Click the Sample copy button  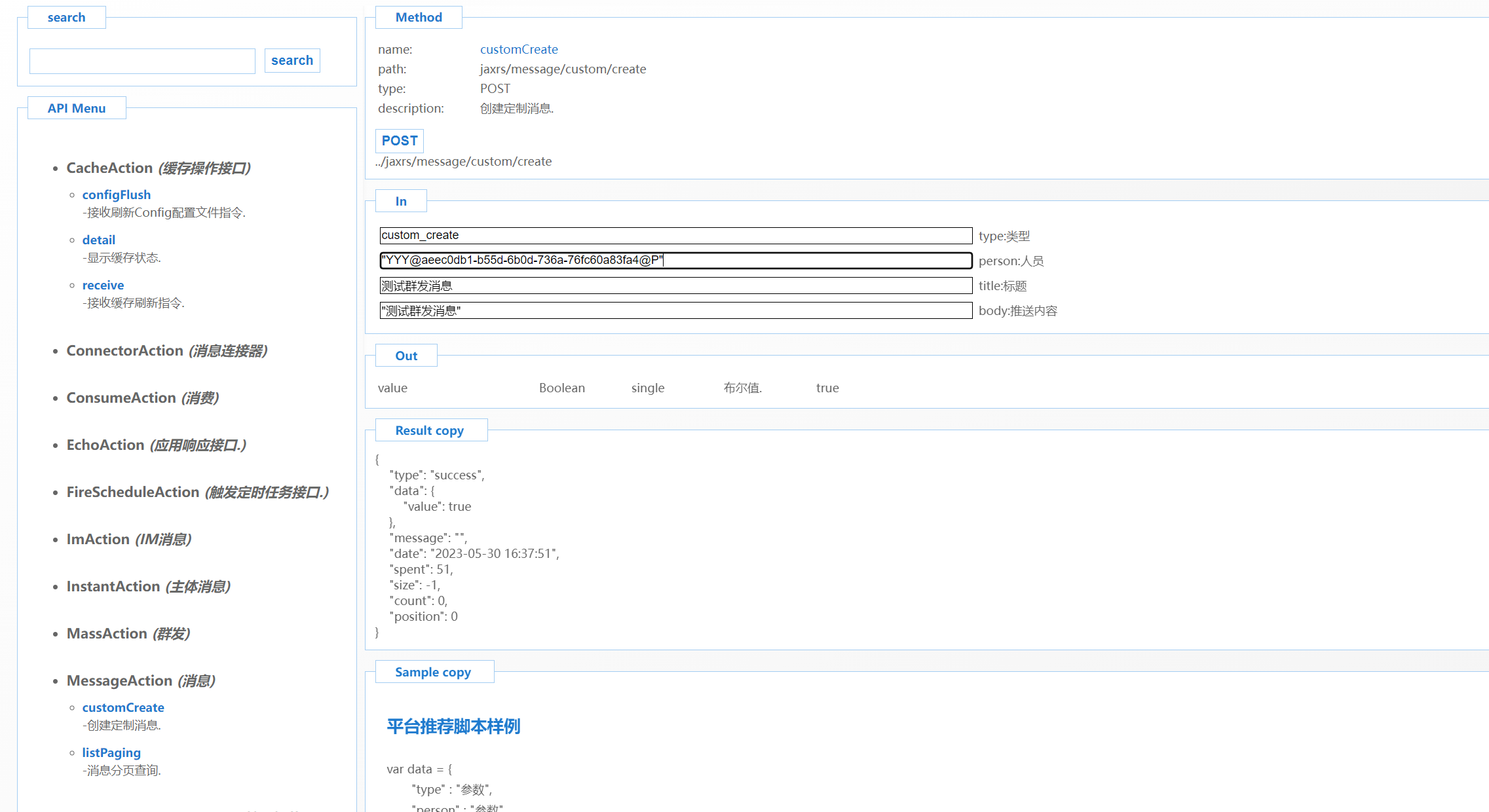click(x=433, y=672)
